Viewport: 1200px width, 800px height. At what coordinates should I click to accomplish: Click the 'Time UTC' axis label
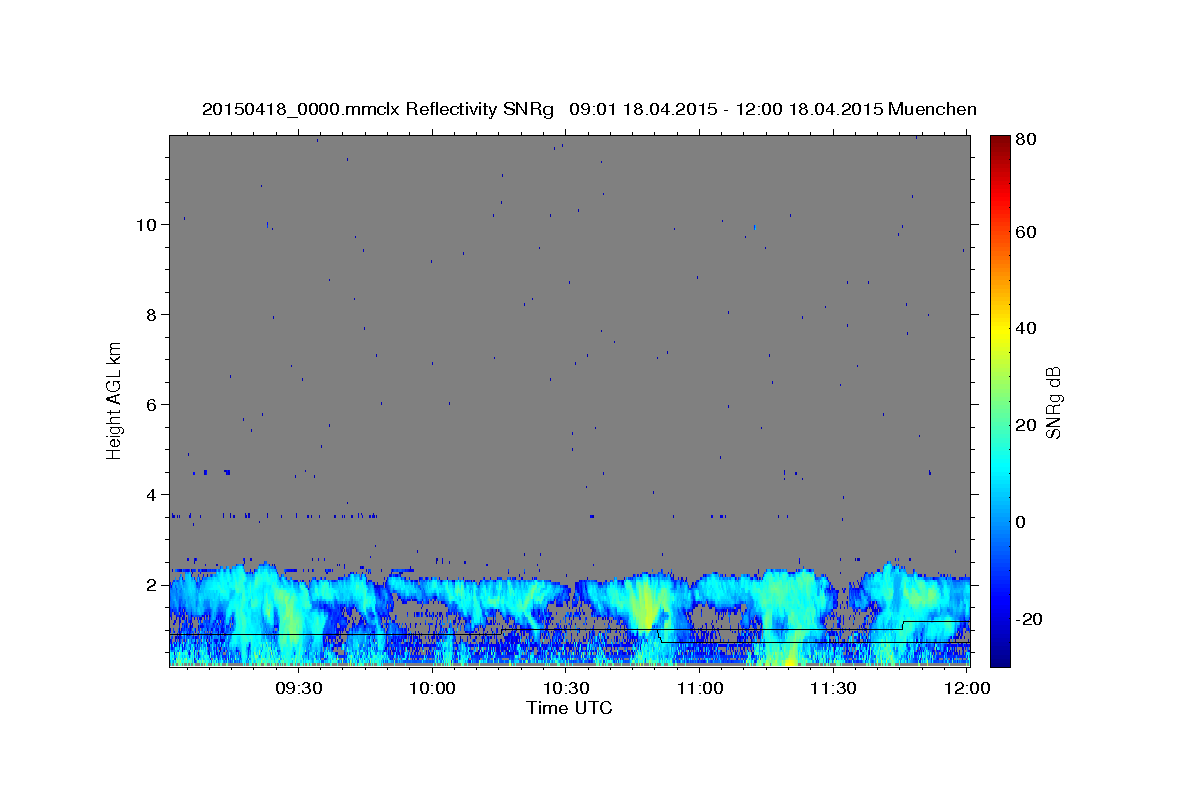569,708
